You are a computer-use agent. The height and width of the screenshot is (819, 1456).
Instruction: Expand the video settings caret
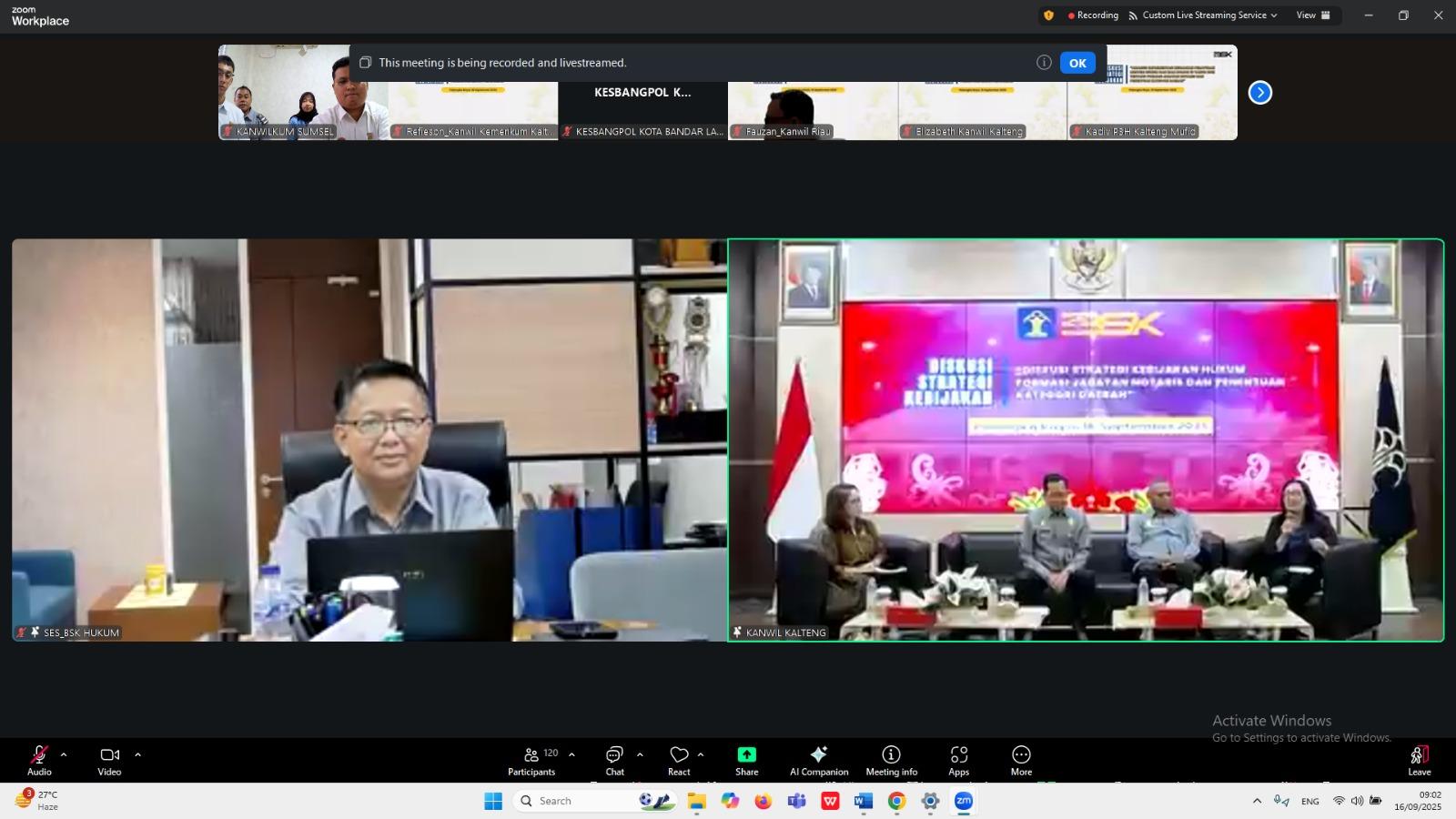[138, 754]
